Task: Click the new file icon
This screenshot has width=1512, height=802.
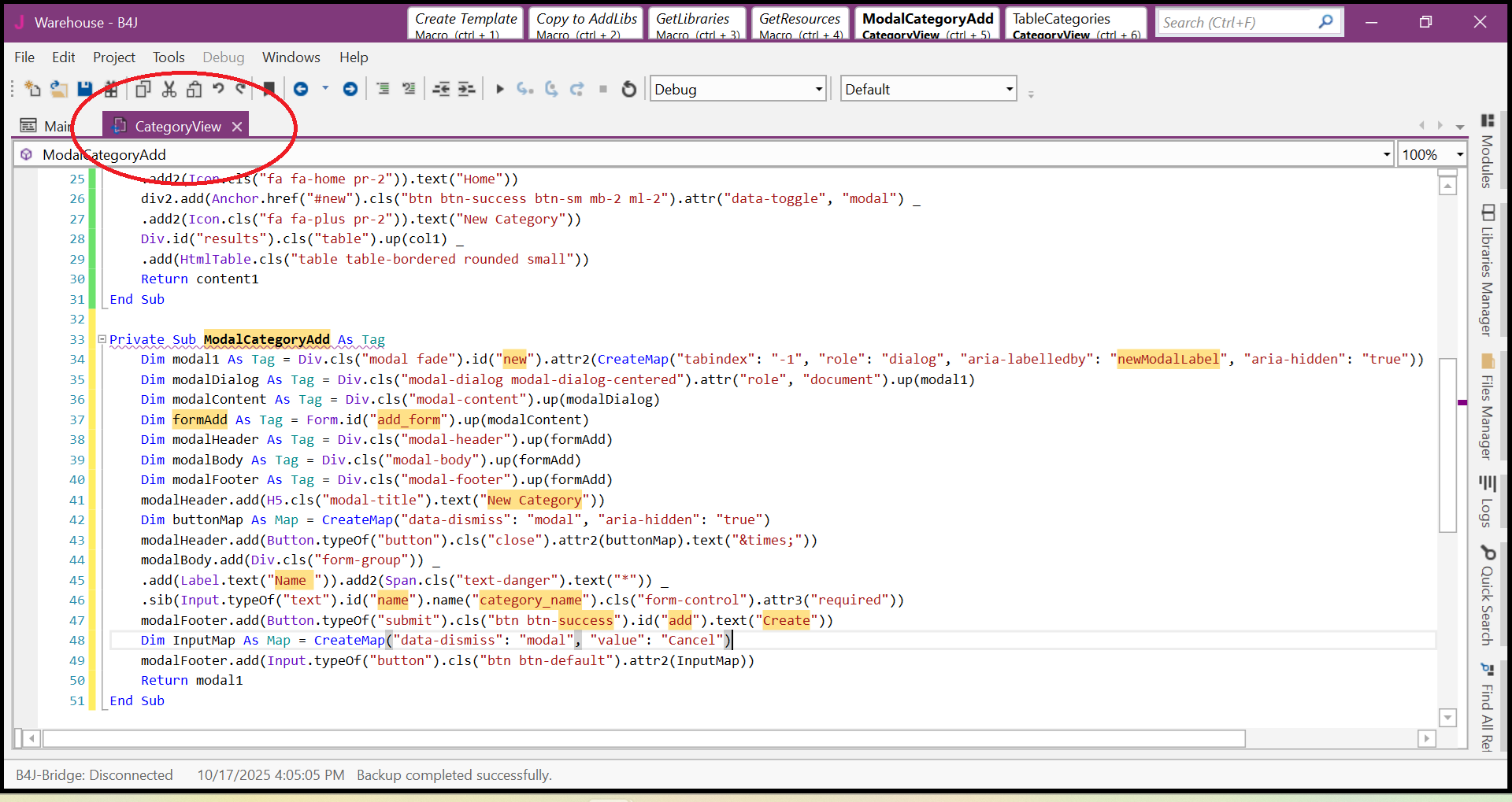Action: [32, 89]
